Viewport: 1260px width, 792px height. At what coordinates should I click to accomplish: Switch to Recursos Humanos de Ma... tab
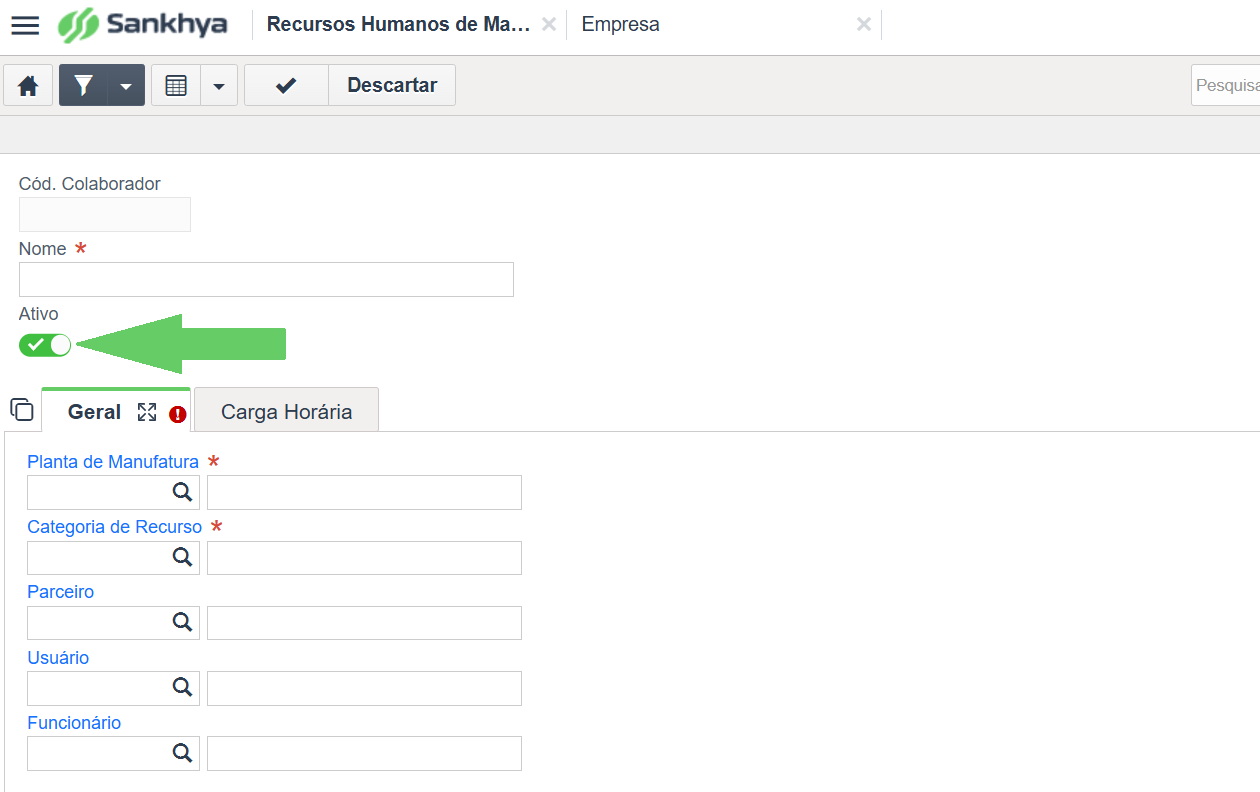click(x=398, y=24)
